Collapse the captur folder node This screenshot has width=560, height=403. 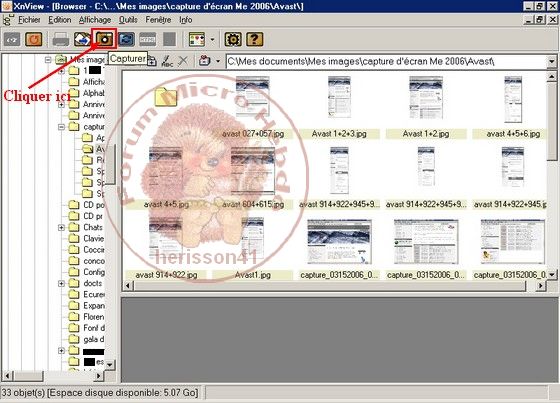coord(61,127)
